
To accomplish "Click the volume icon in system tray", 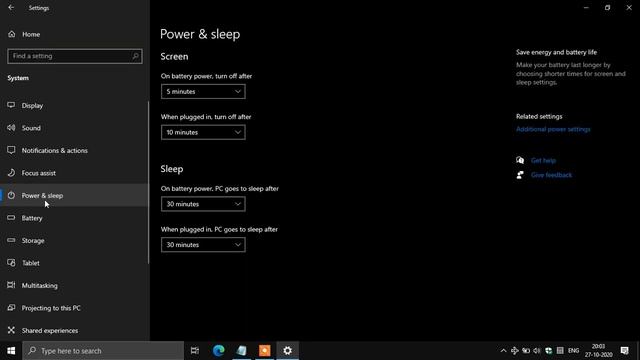I will (x=537, y=351).
